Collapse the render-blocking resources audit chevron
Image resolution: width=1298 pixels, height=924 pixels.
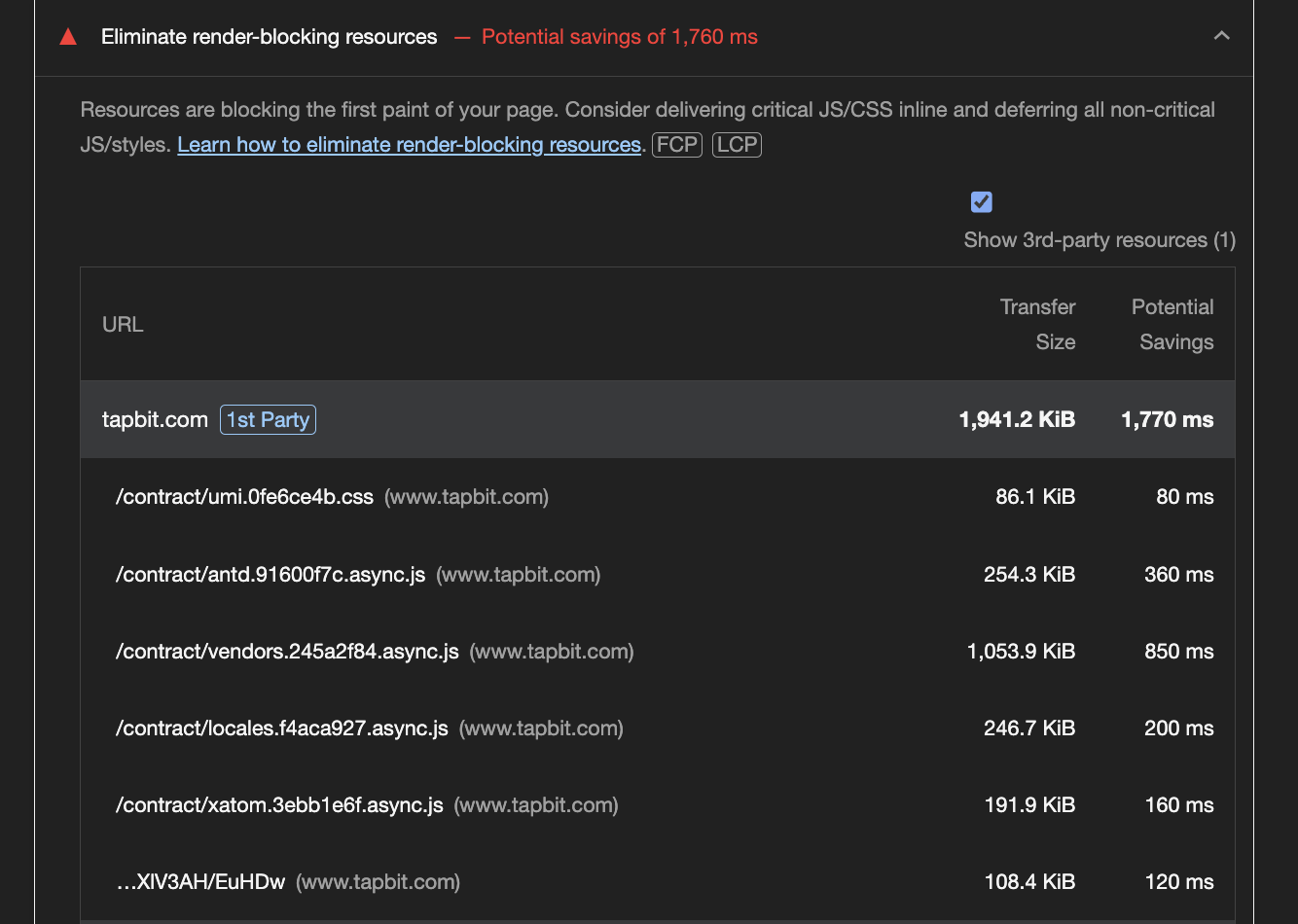(x=1222, y=36)
